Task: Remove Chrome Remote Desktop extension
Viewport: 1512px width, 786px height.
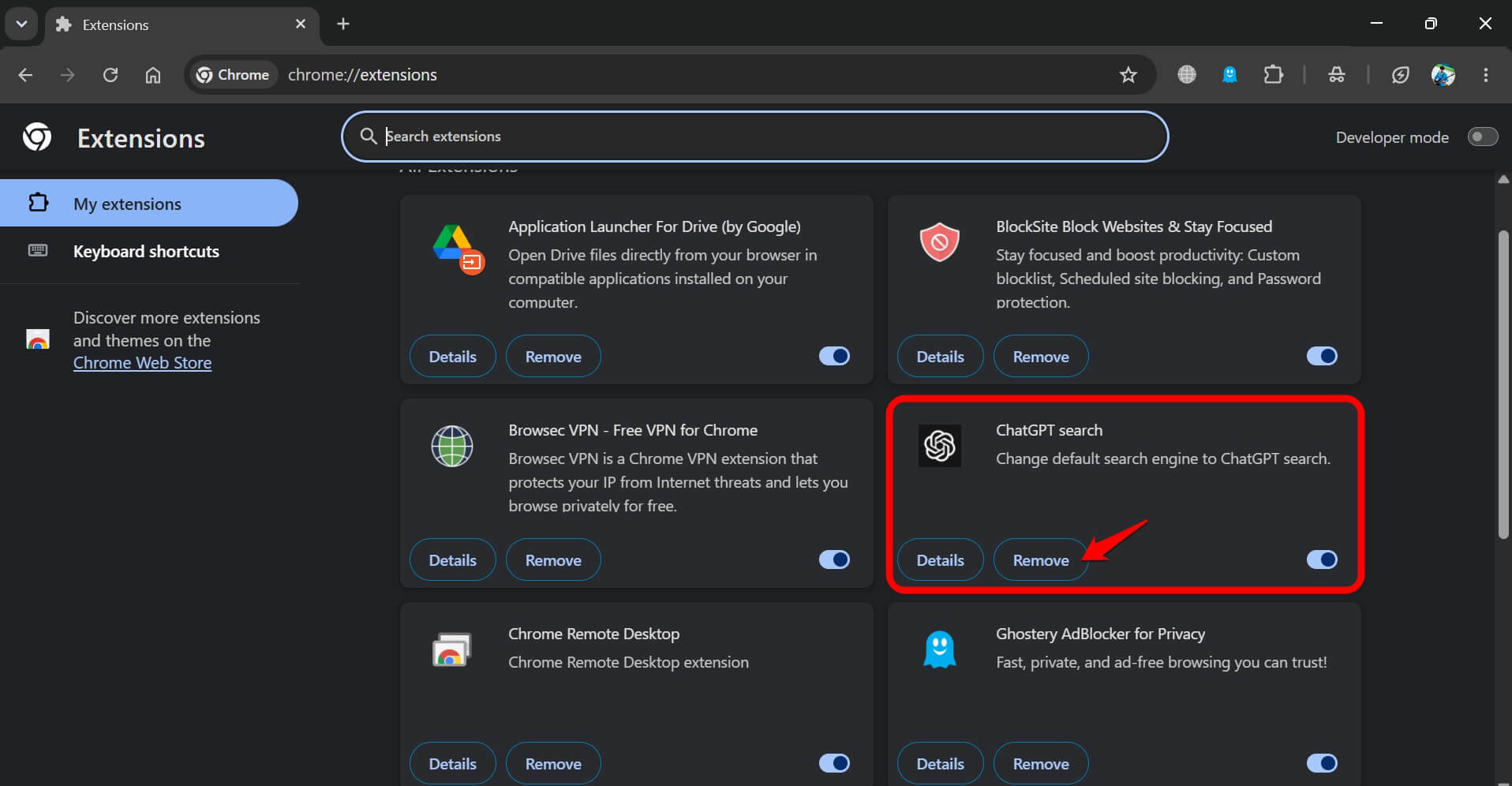Action: click(x=553, y=763)
